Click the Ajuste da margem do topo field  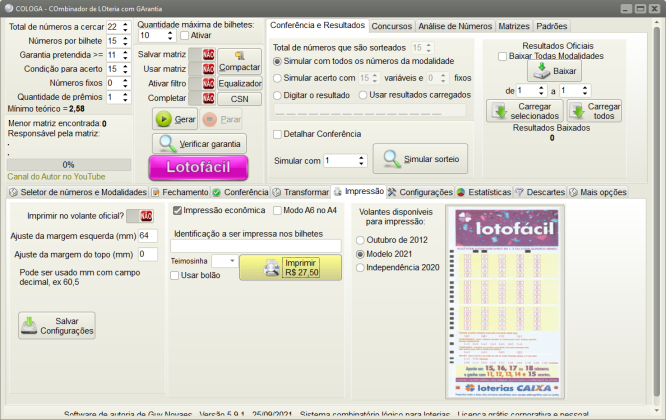click(148, 254)
